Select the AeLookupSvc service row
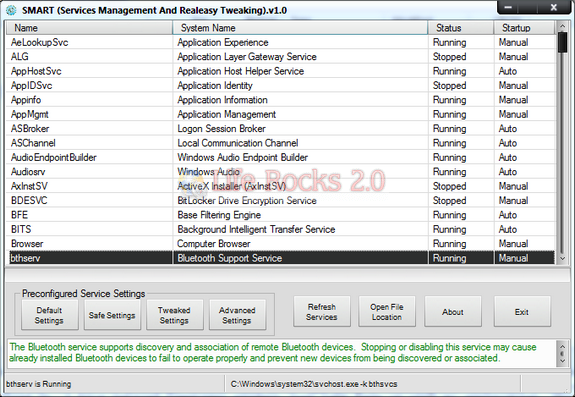This screenshot has width=575, height=397. coord(281,43)
